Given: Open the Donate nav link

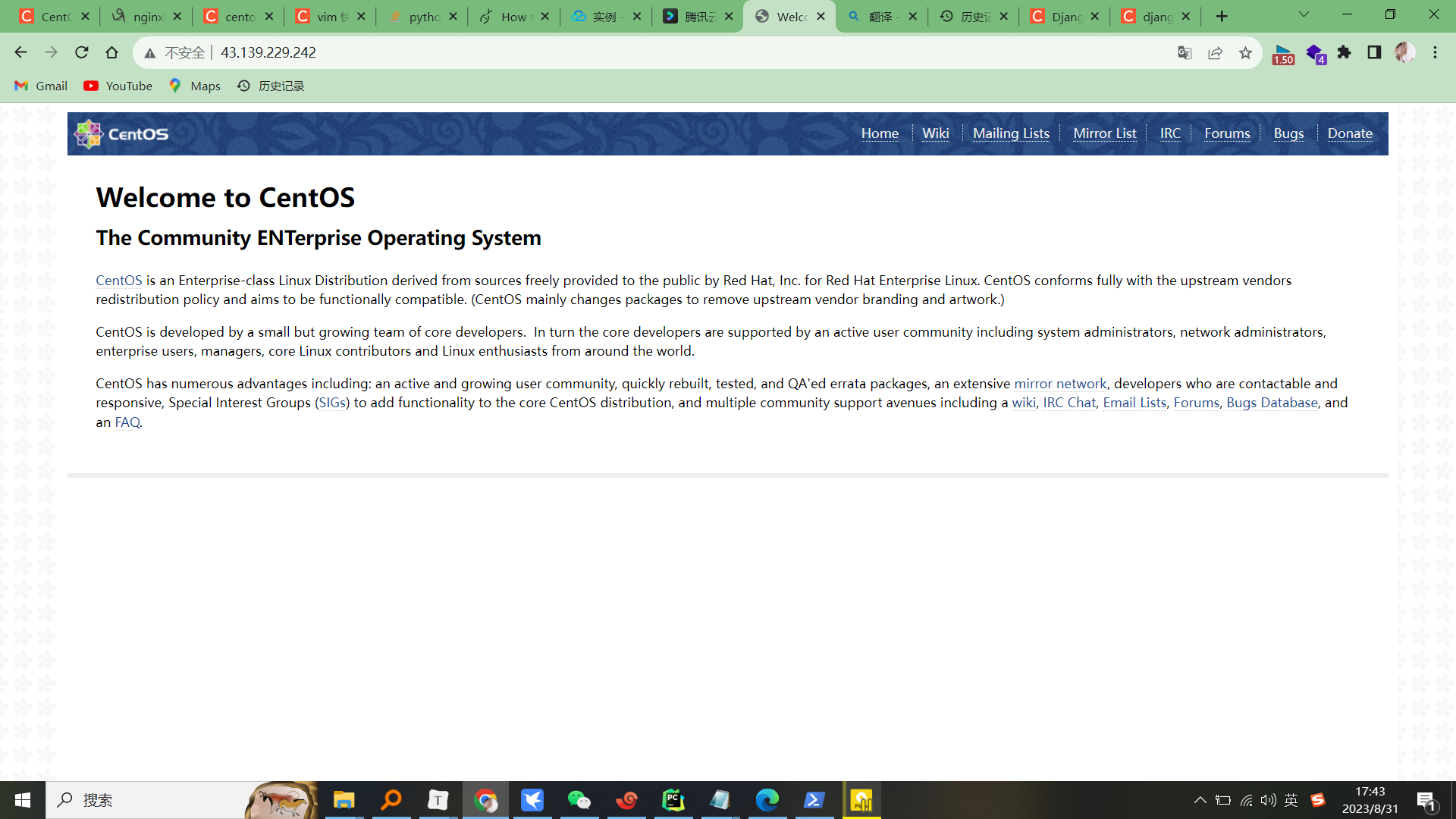Looking at the screenshot, I should coord(1350,133).
